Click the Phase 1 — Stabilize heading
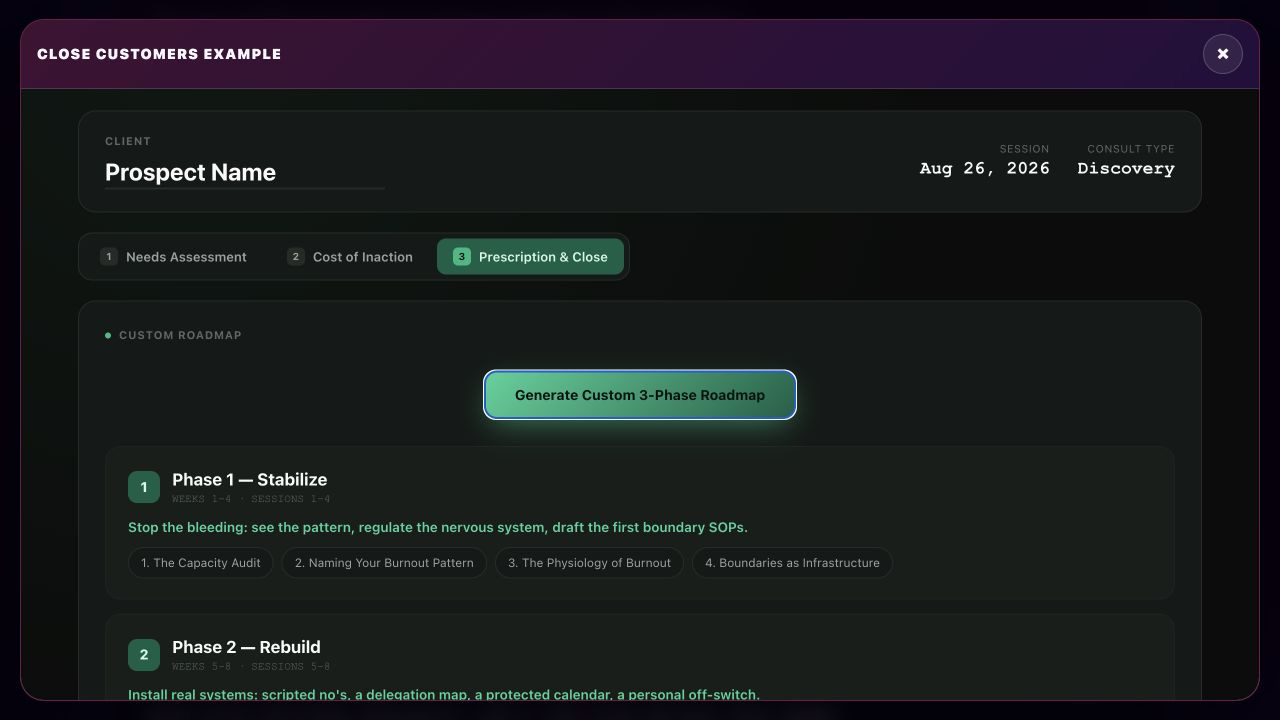The width and height of the screenshot is (1280, 720). pos(250,480)
